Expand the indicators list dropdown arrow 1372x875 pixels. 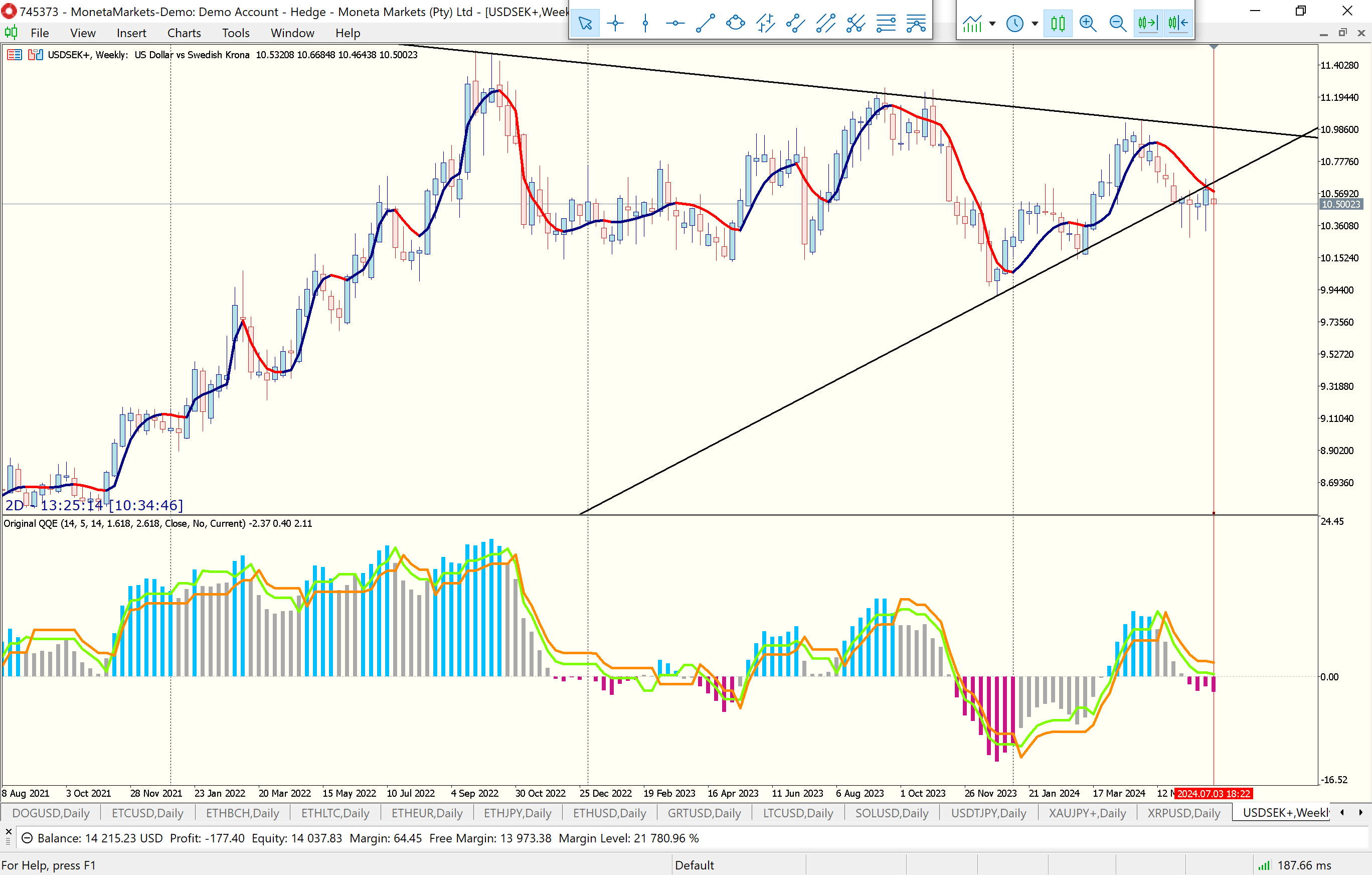pyautogui.click(x=992, y=24)
